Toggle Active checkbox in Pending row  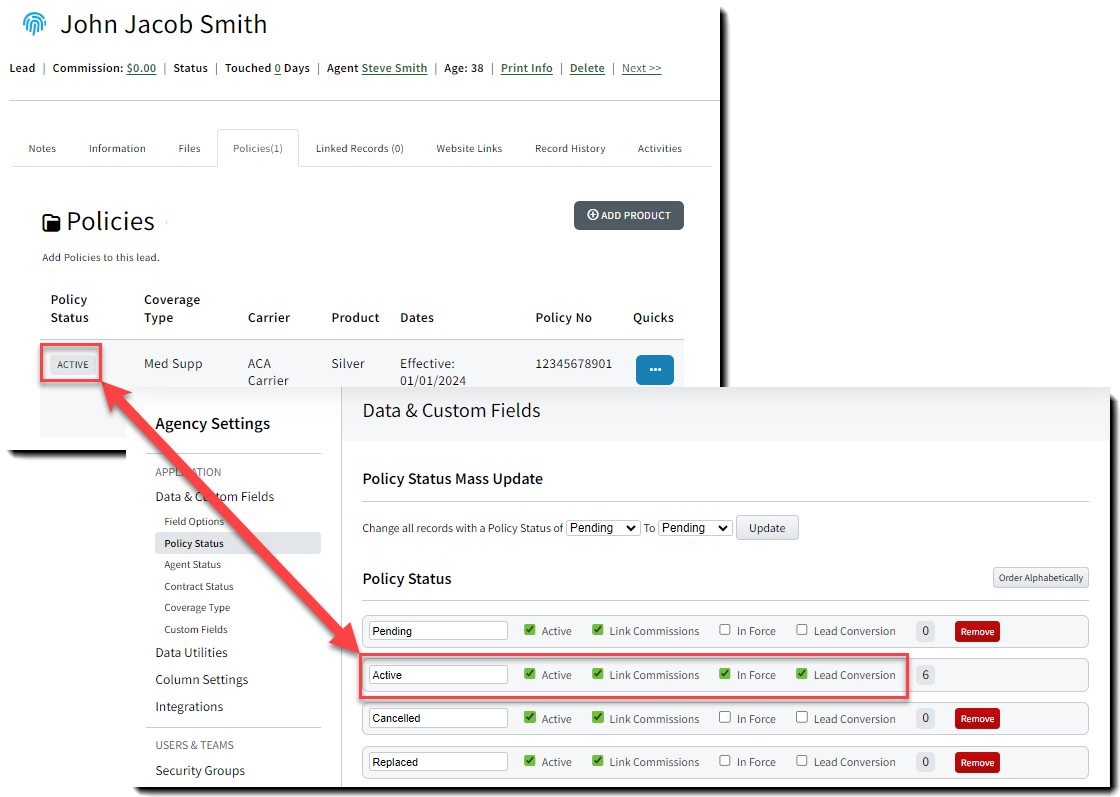click(529, 630)
